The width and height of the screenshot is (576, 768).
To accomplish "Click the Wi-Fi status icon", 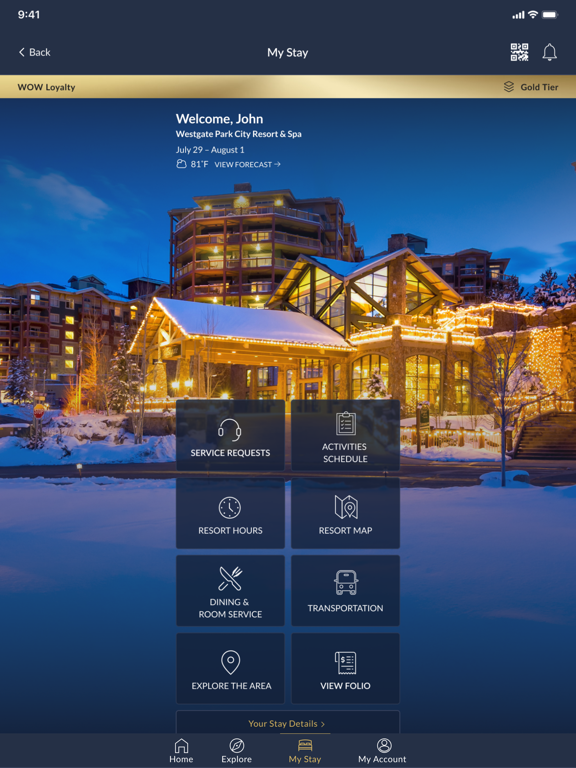I will 533,15.
